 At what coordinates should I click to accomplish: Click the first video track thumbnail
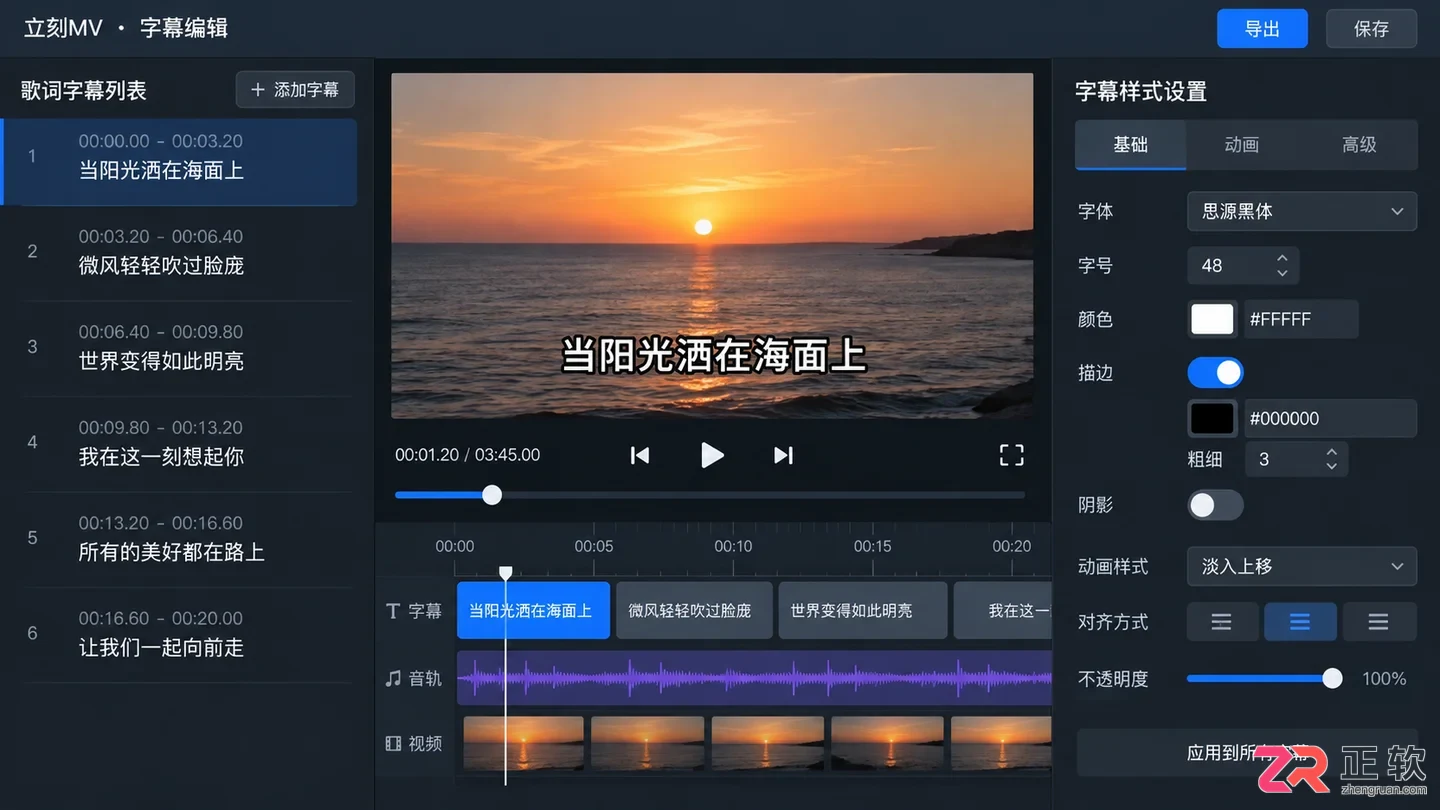coord(523,743)
